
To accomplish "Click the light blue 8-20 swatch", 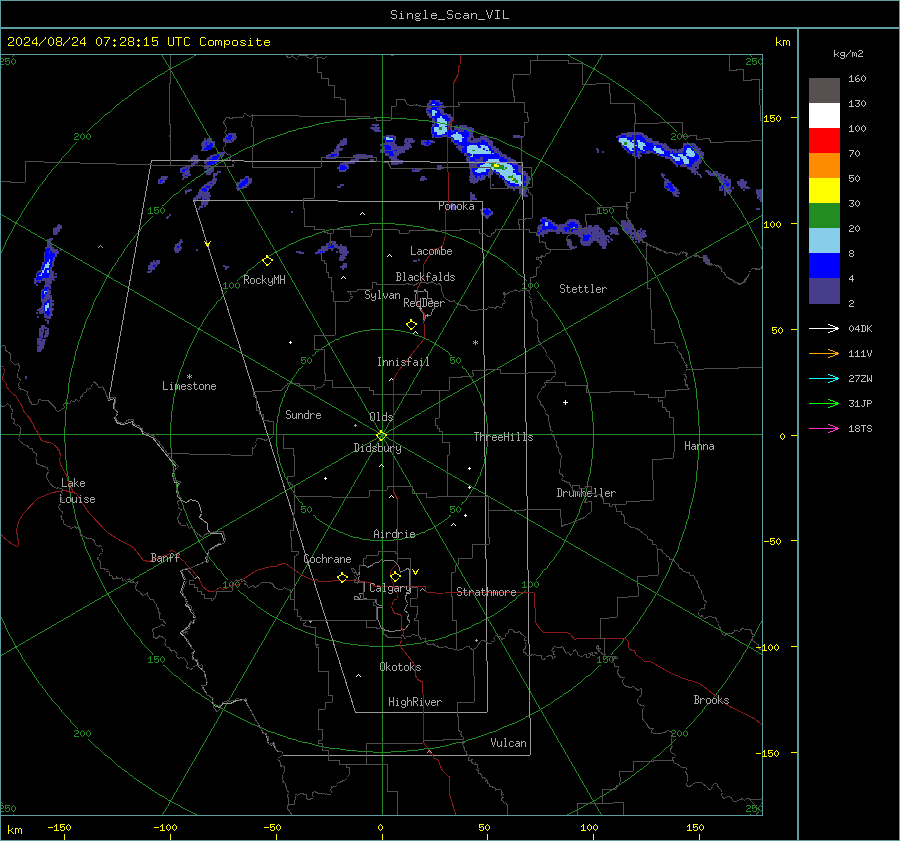I will click(x=824, y=241).
